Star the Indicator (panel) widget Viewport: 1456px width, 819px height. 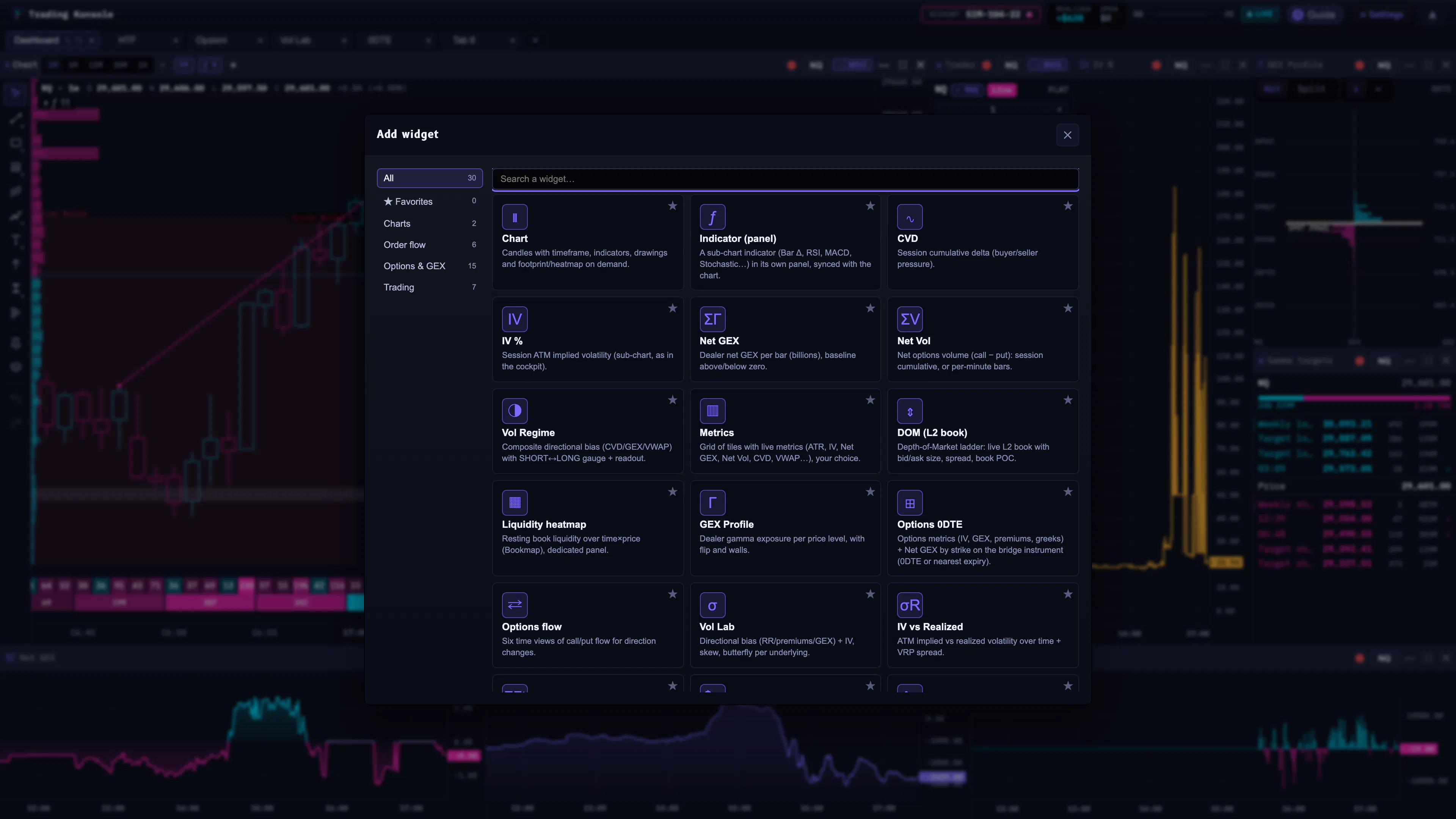point(871,206)
